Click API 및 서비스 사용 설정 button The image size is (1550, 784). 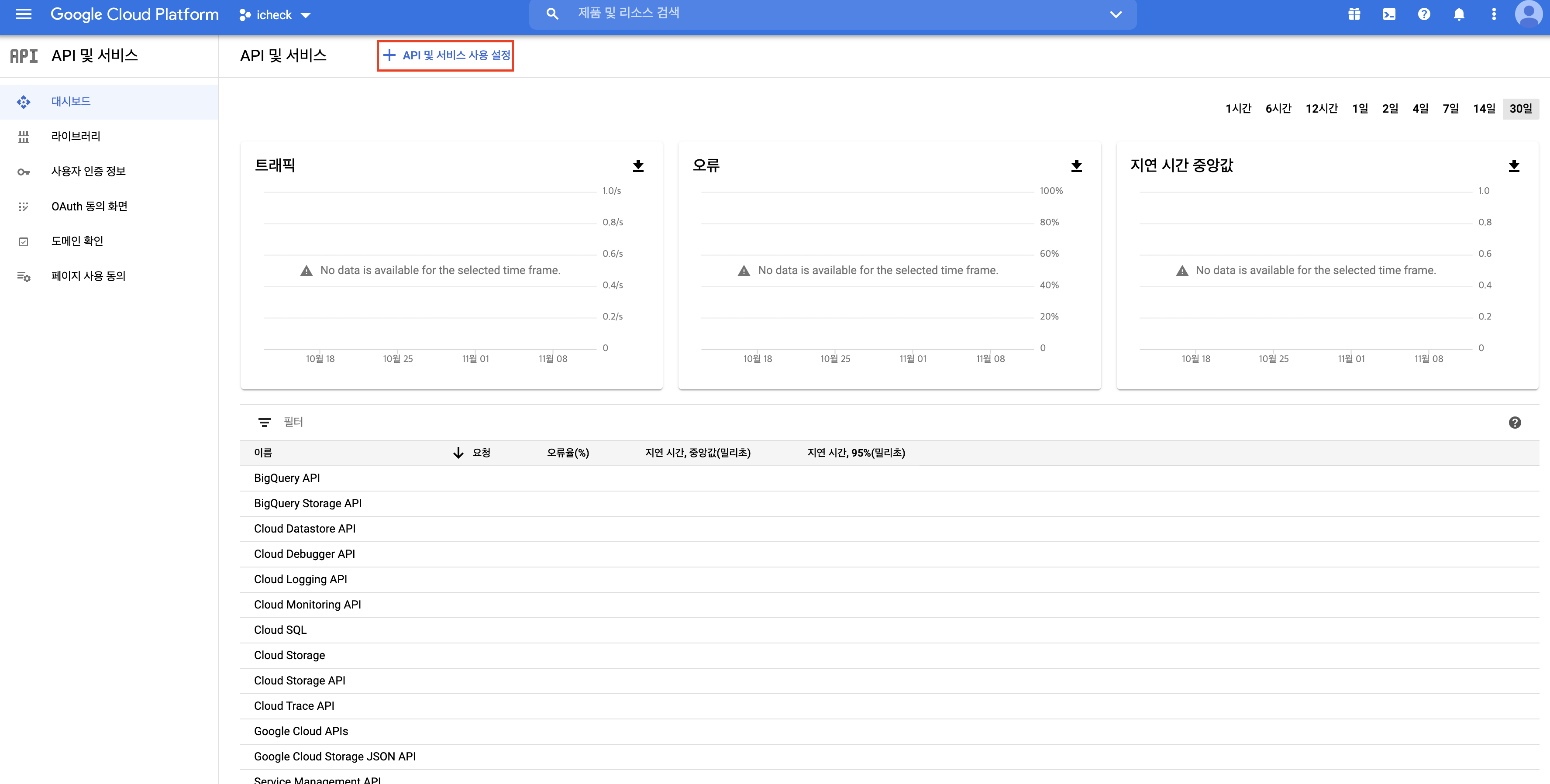446,55
